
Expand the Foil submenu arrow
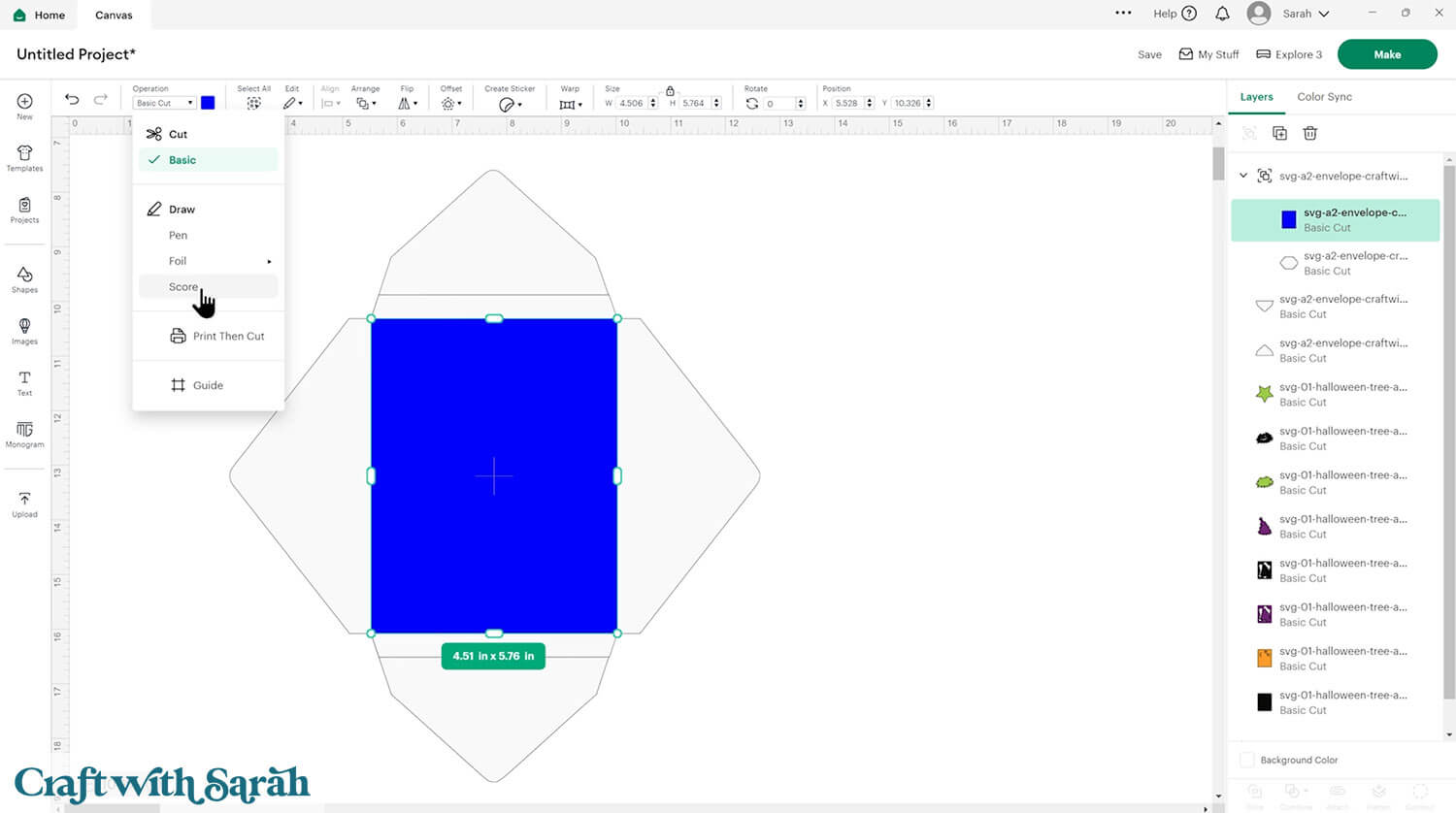[269, 261]
